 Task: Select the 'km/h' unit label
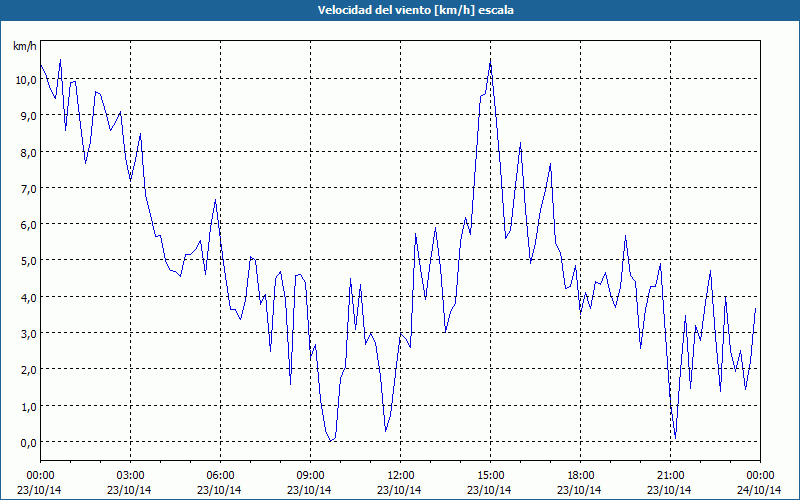[25, 46]
